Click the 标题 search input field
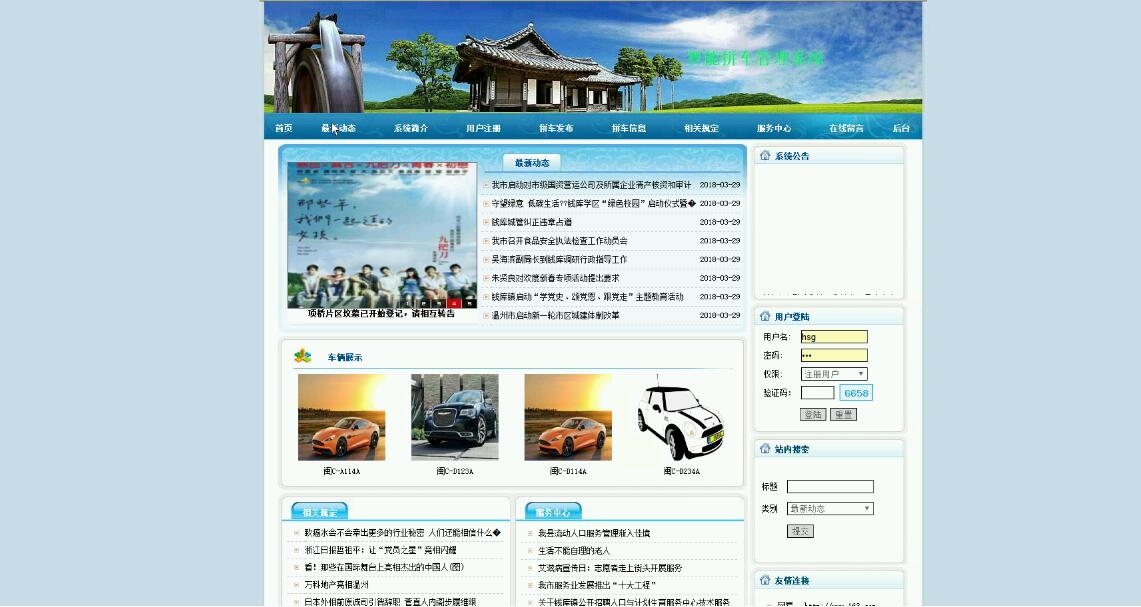 pyautogui.click(x=830, y=487)
